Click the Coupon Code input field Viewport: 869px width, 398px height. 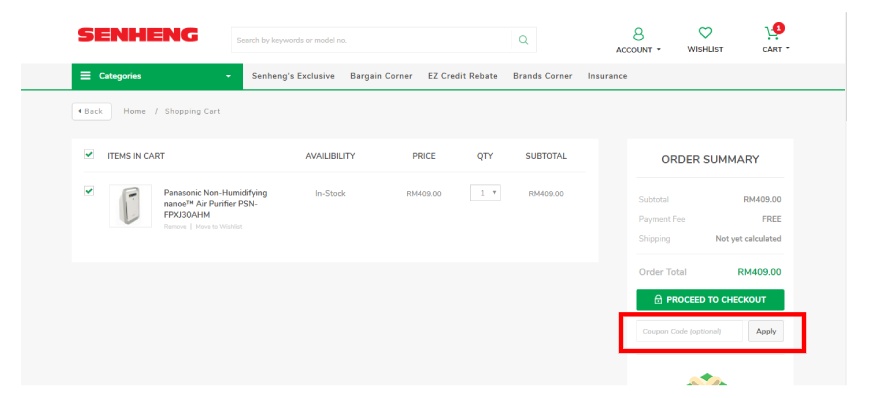pyautogui.click(x=689, y=331)
